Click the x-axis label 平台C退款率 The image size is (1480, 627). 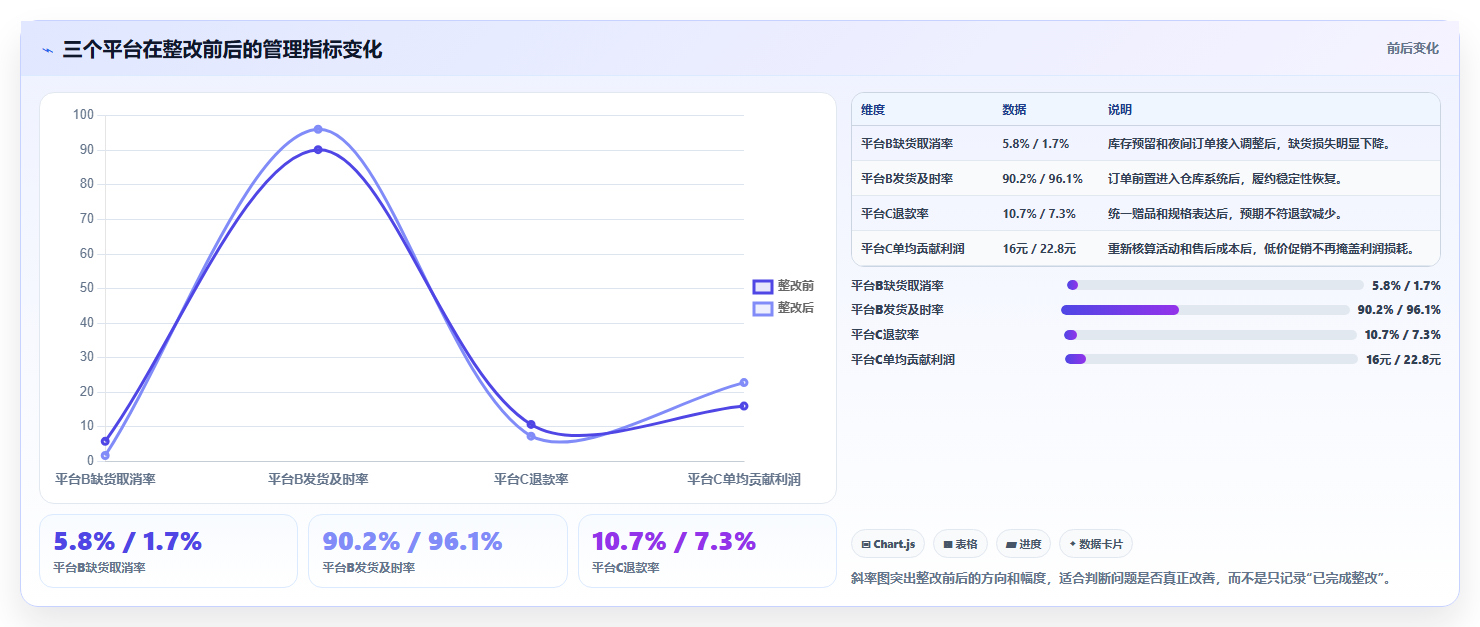click(x=531, y=479)
